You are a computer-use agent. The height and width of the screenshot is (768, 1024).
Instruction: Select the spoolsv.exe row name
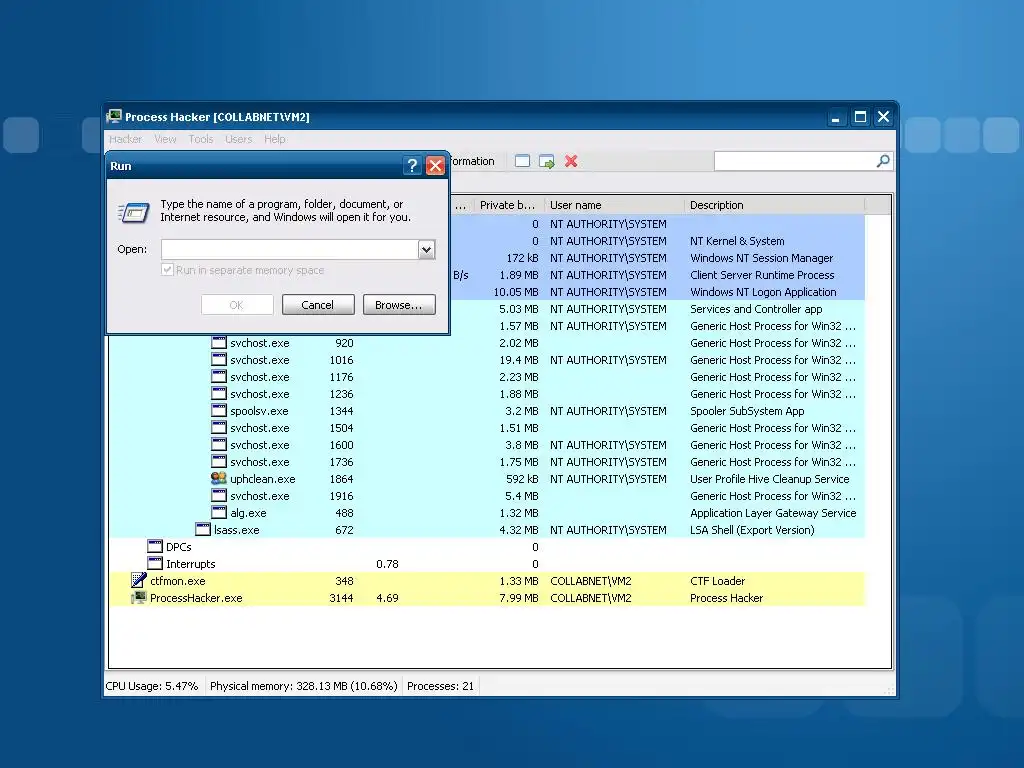click(x=259, y=411)
